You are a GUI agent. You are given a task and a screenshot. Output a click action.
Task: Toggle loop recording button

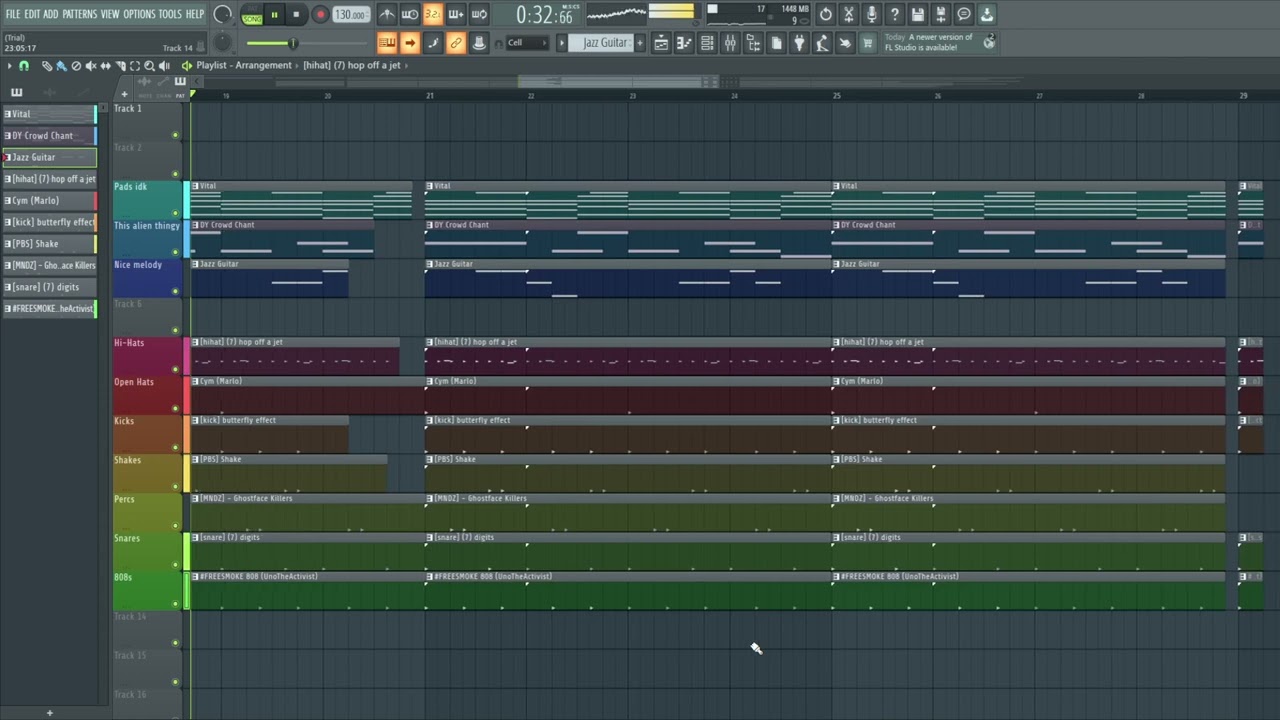coord(479,14)
